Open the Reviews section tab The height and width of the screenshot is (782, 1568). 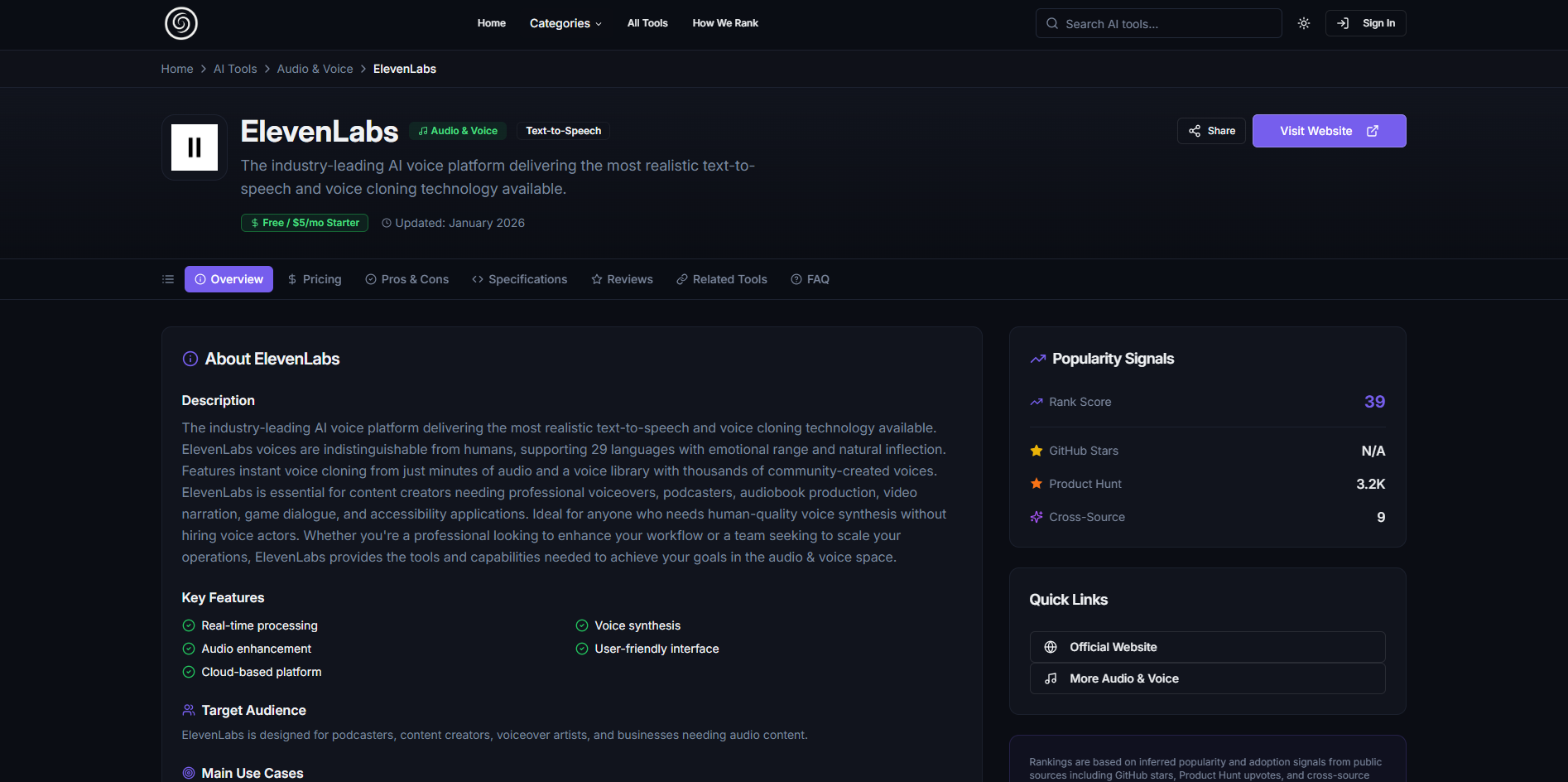tap(622, 279)
